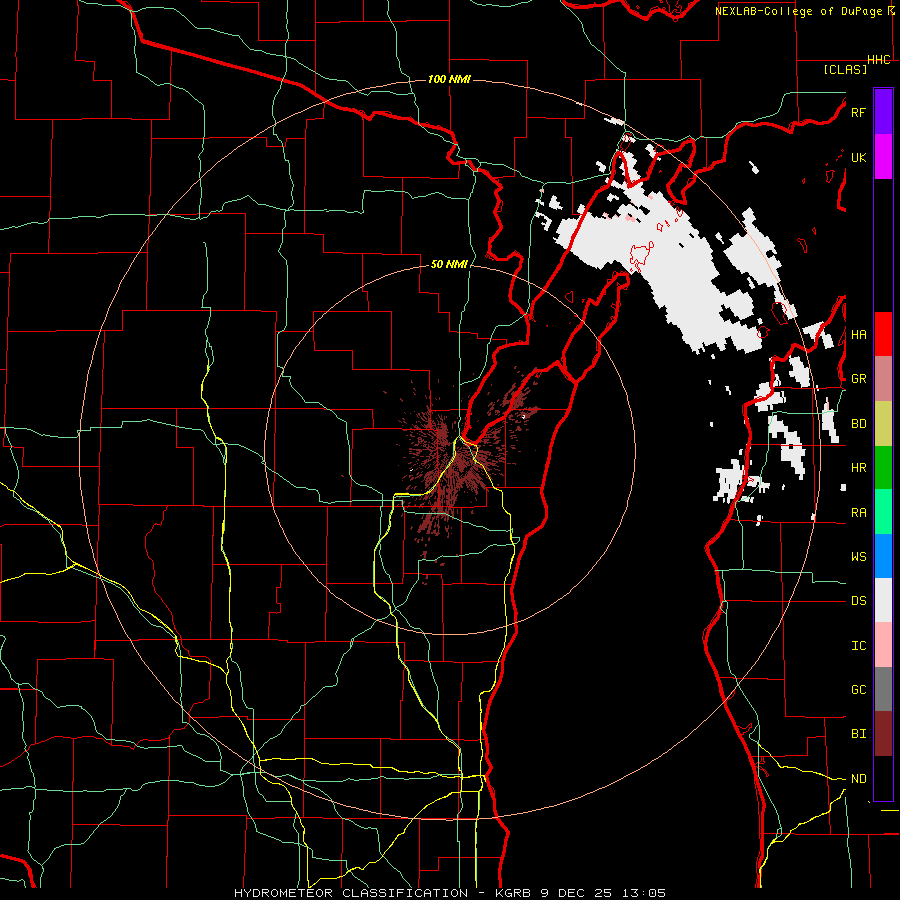Viewport: 900px width, 900px height.
Task: Click the UK magenta legend swatch
Action: (883, 157)
